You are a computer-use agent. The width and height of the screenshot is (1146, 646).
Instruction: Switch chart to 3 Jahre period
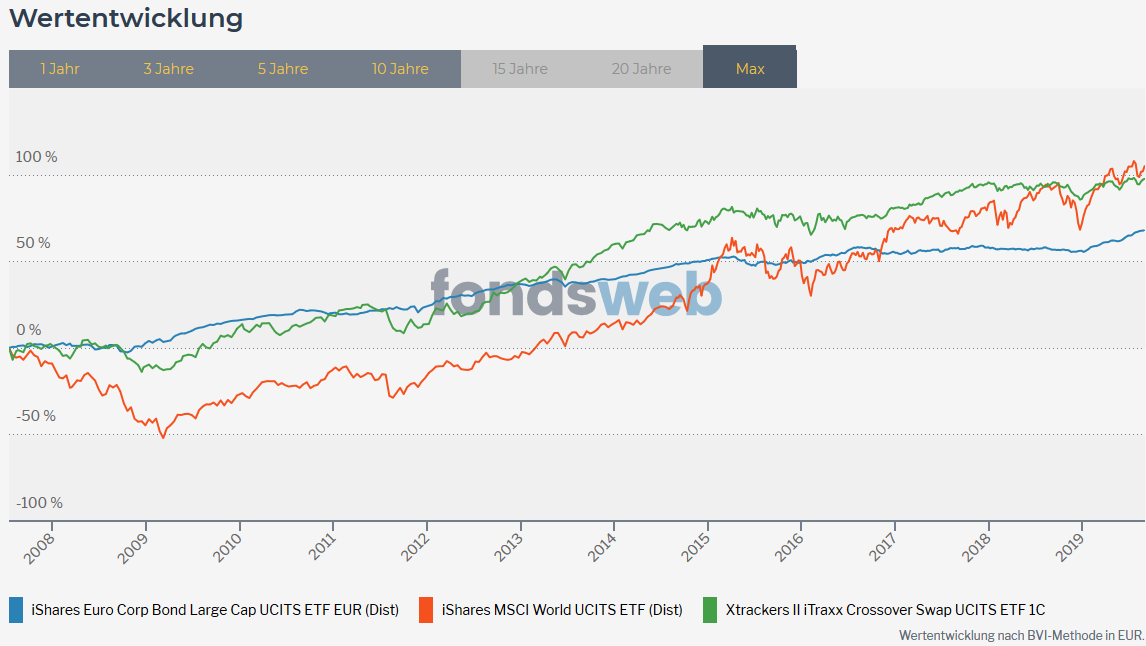click(168, 69)
